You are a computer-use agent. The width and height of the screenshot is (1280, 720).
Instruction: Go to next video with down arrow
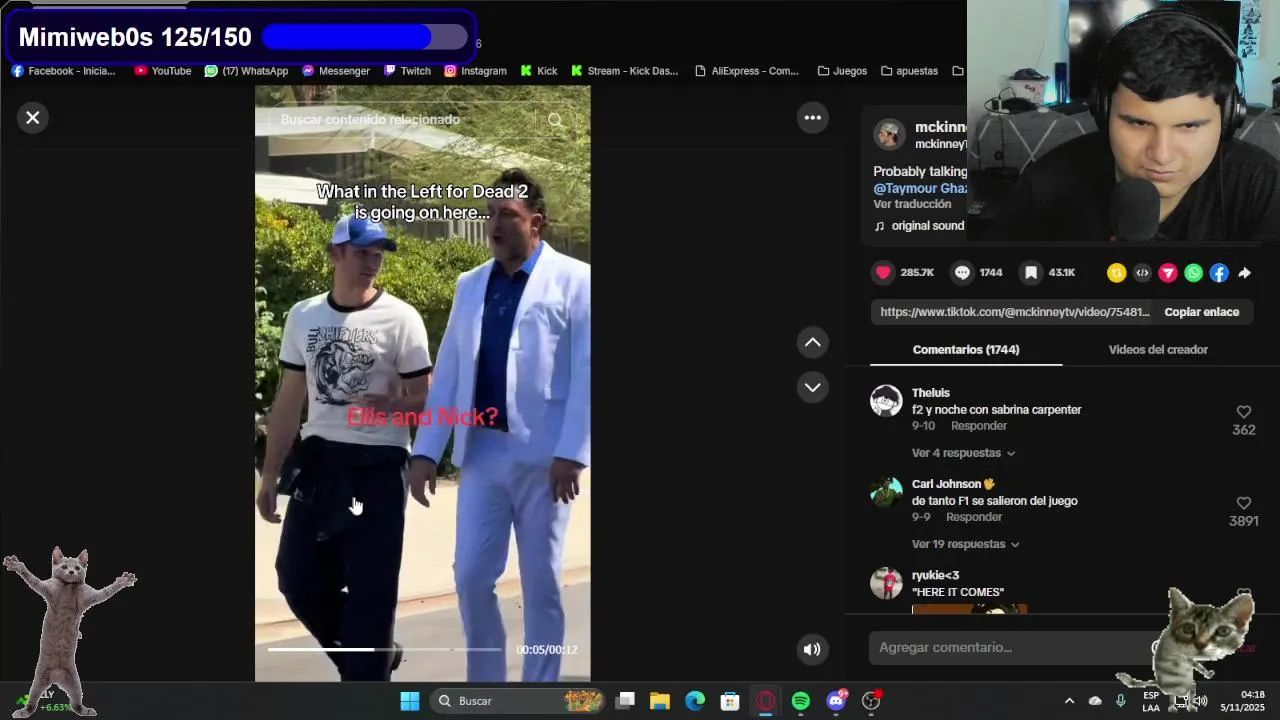[x=813, y=387]
